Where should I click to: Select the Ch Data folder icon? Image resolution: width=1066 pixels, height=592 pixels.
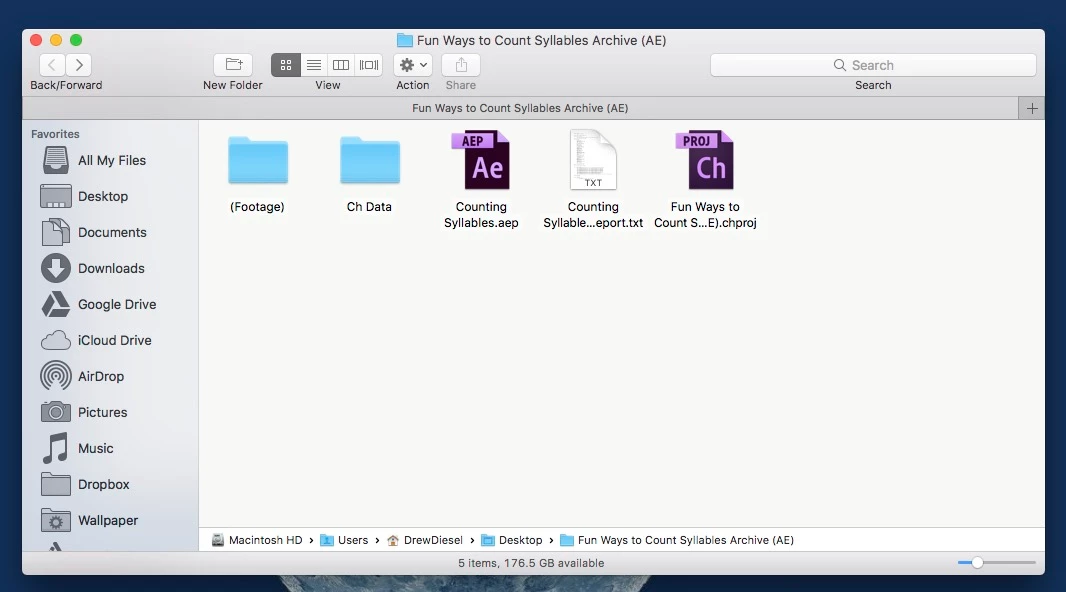pos(370,160)
